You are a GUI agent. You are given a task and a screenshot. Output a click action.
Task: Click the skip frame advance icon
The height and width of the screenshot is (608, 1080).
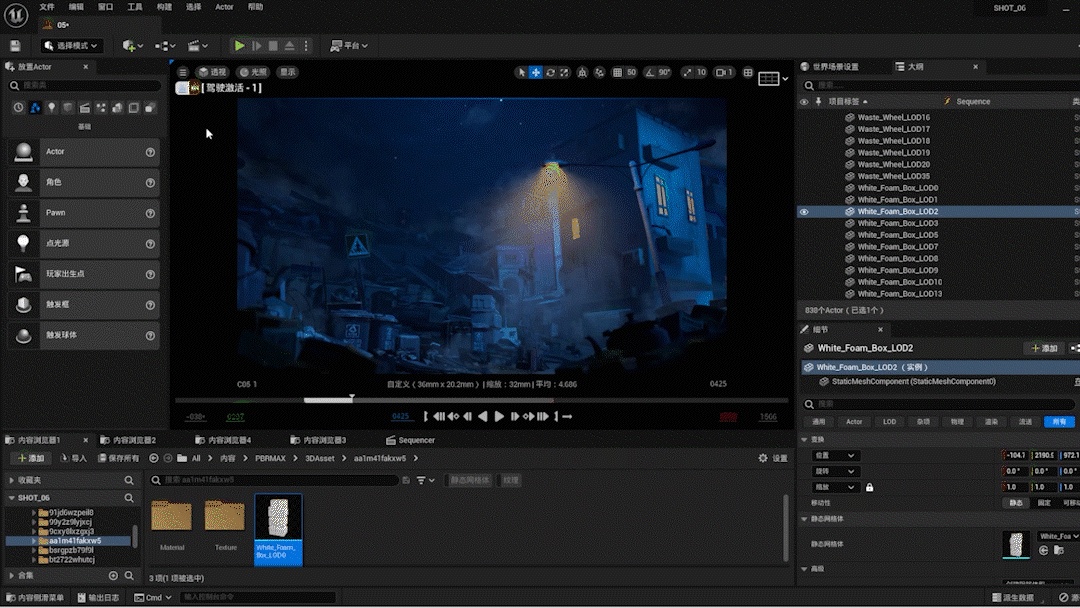tap(256, 46)
